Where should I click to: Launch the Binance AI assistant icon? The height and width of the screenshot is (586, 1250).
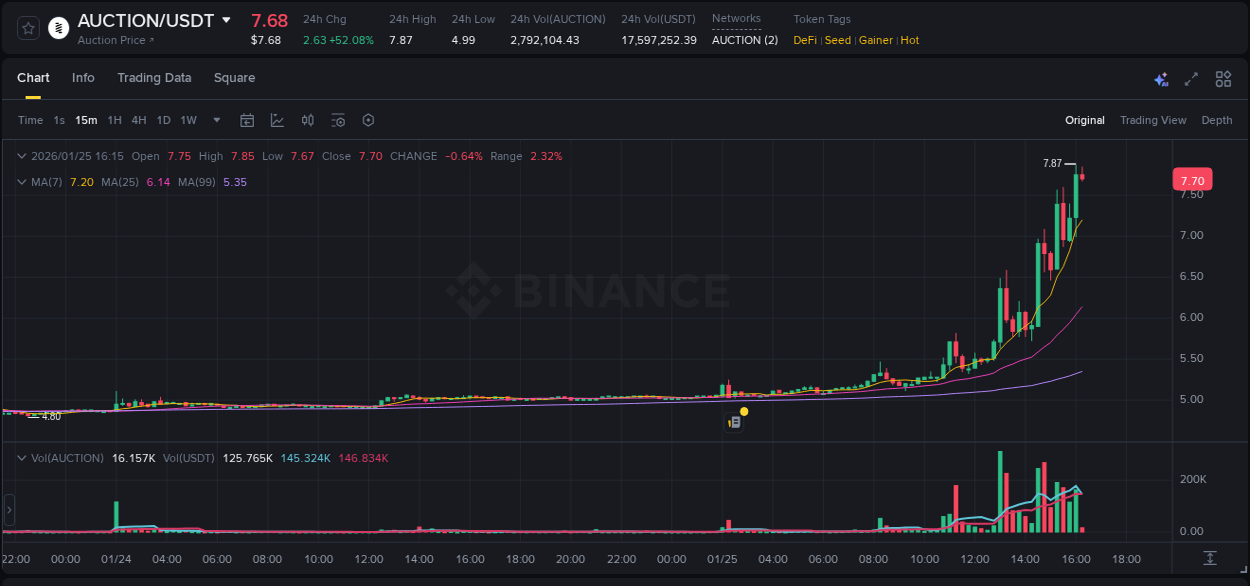1161,78
